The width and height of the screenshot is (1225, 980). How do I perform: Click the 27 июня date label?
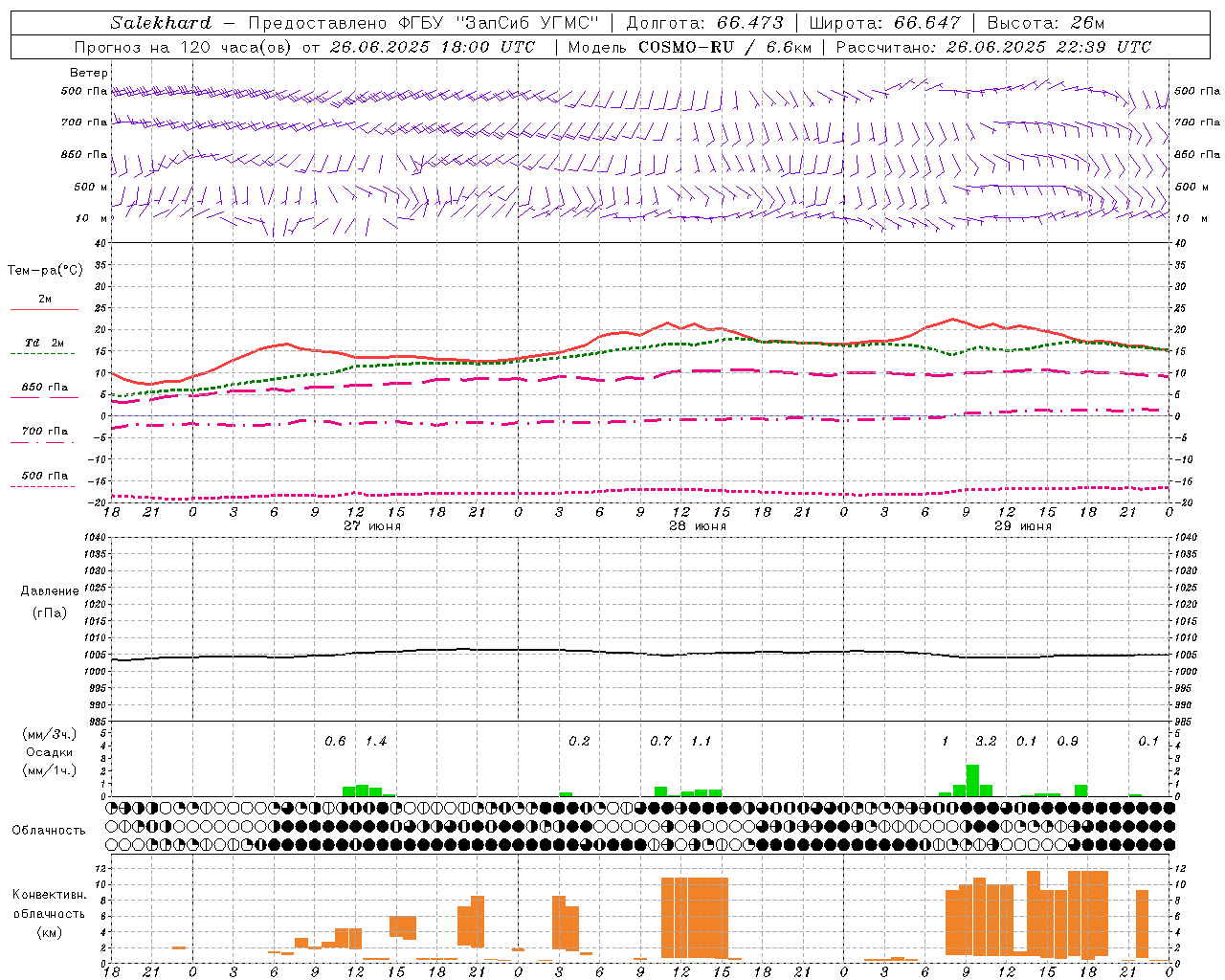tap(372, 526)
